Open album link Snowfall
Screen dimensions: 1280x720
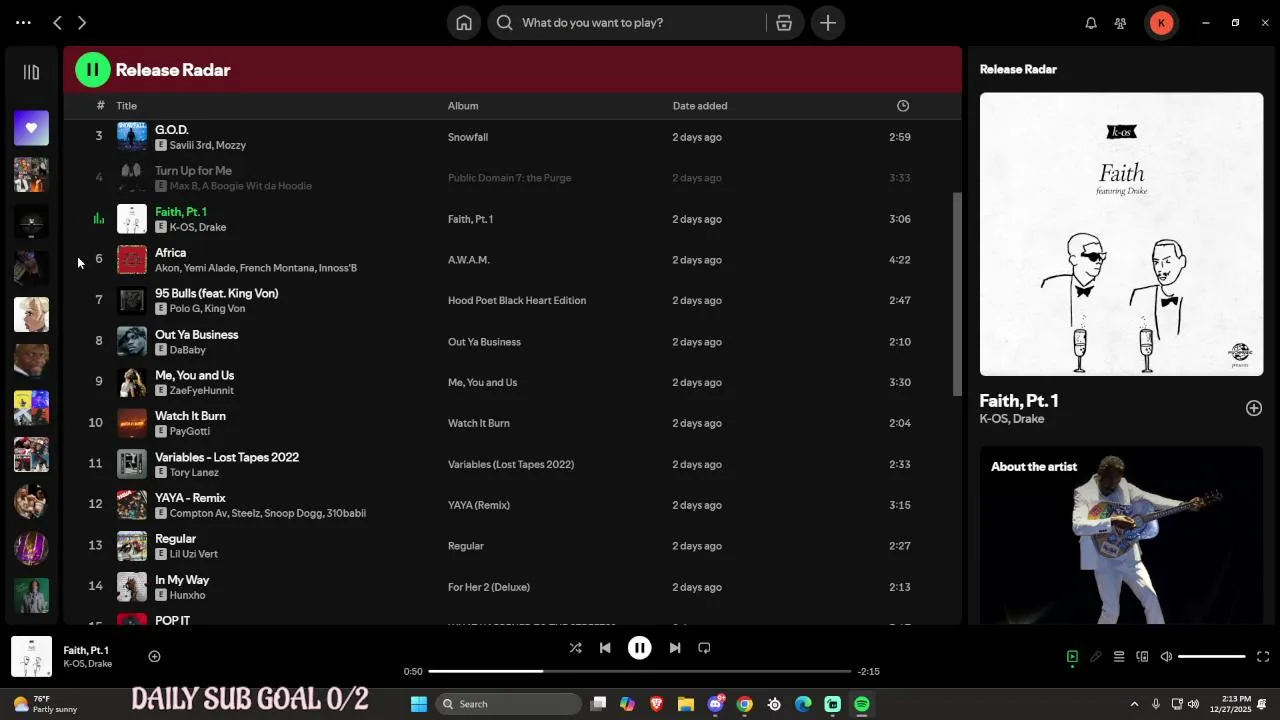click(468, 137)
